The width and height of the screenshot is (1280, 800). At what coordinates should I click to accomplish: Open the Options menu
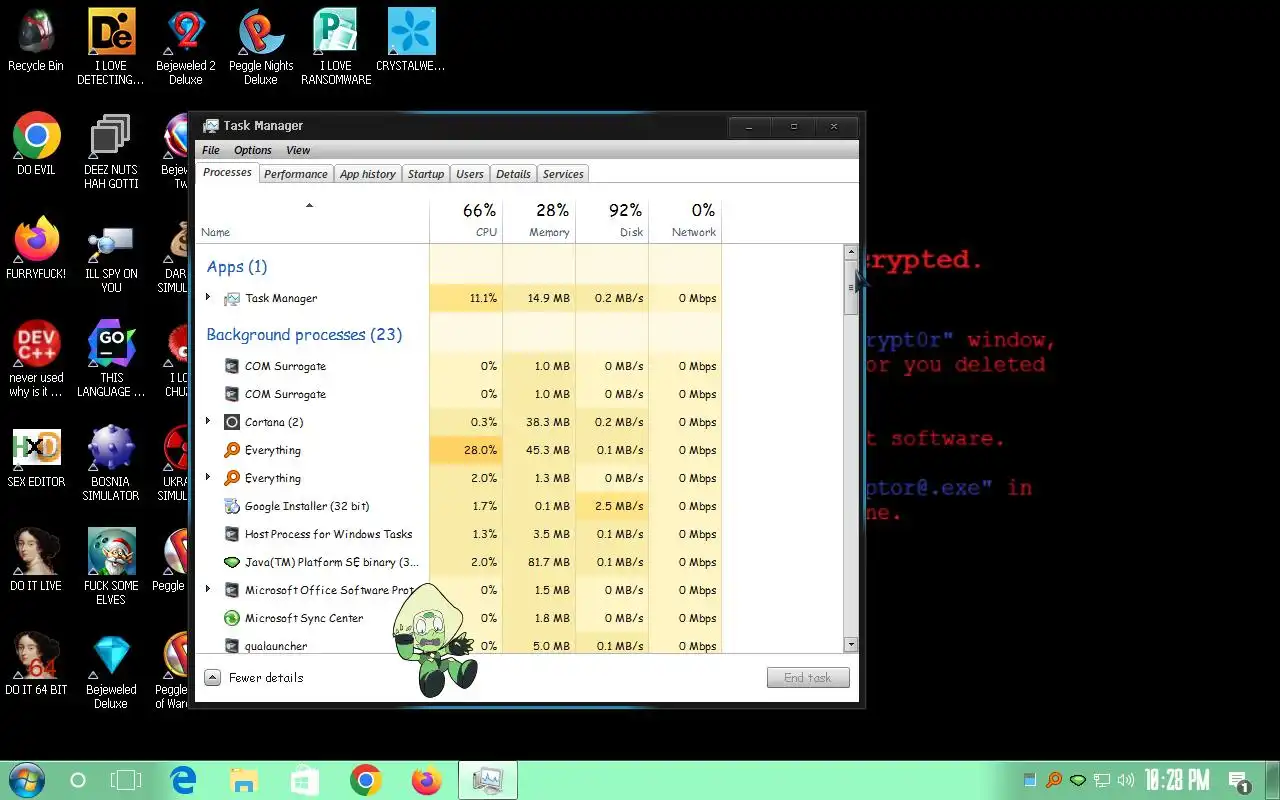[253, 150]
